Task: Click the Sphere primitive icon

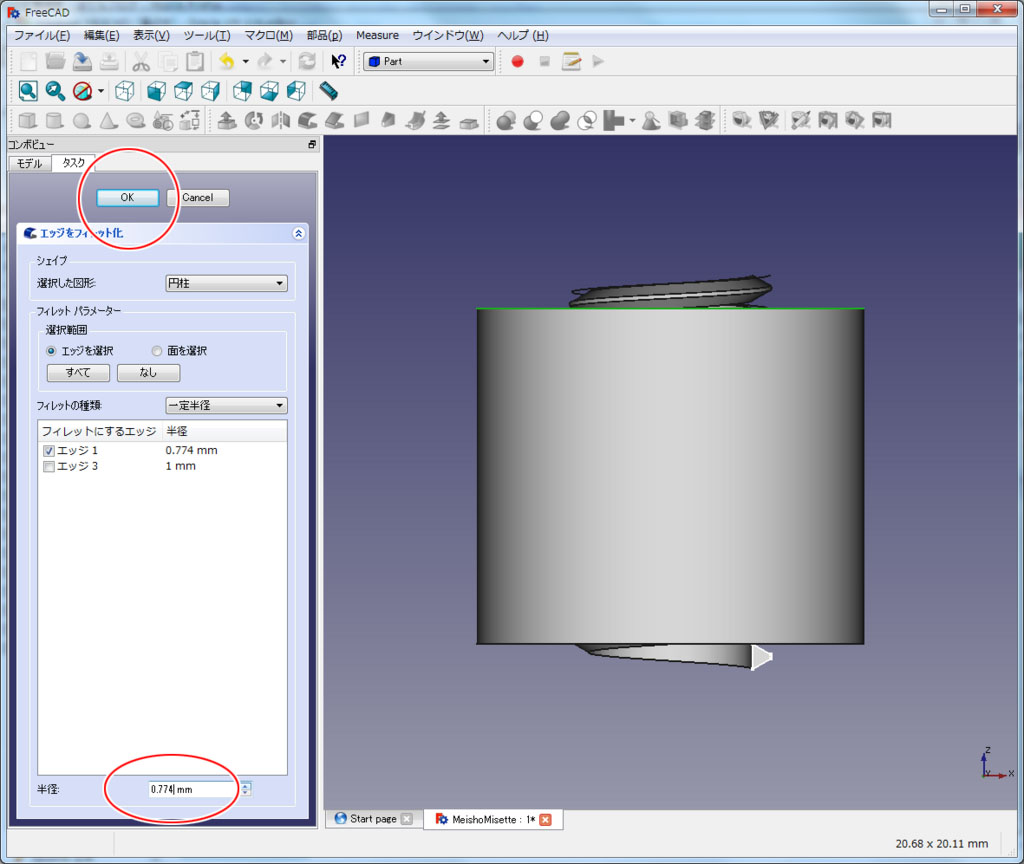Action: [x=82, y=120]
